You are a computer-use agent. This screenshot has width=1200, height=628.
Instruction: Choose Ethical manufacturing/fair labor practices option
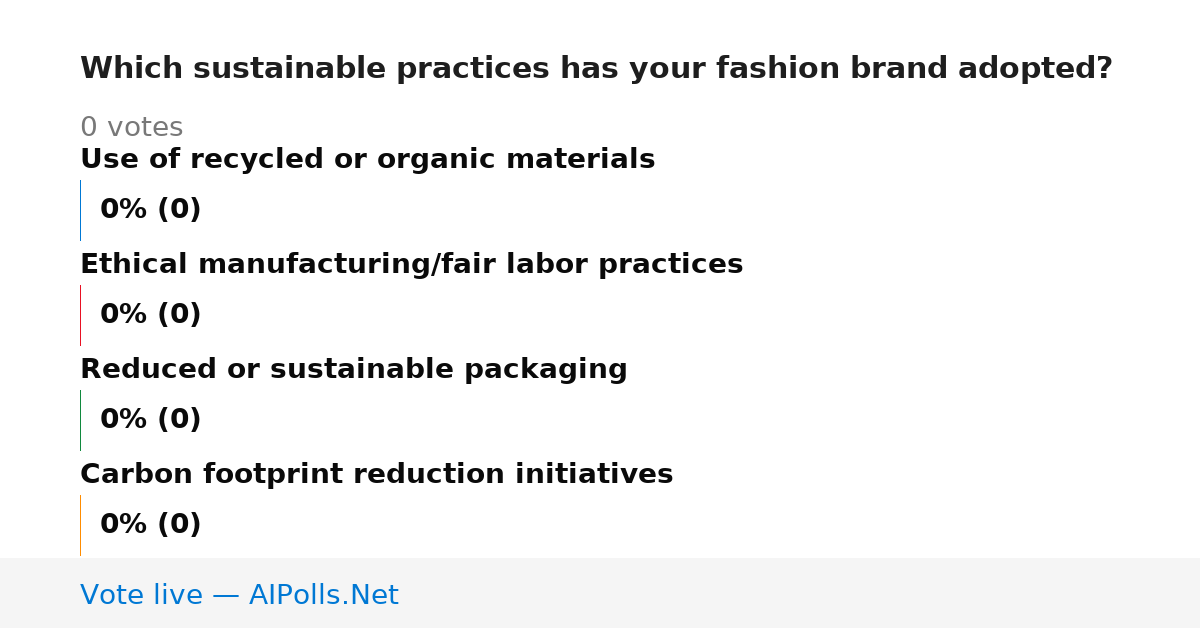click(x=411, y=264)
